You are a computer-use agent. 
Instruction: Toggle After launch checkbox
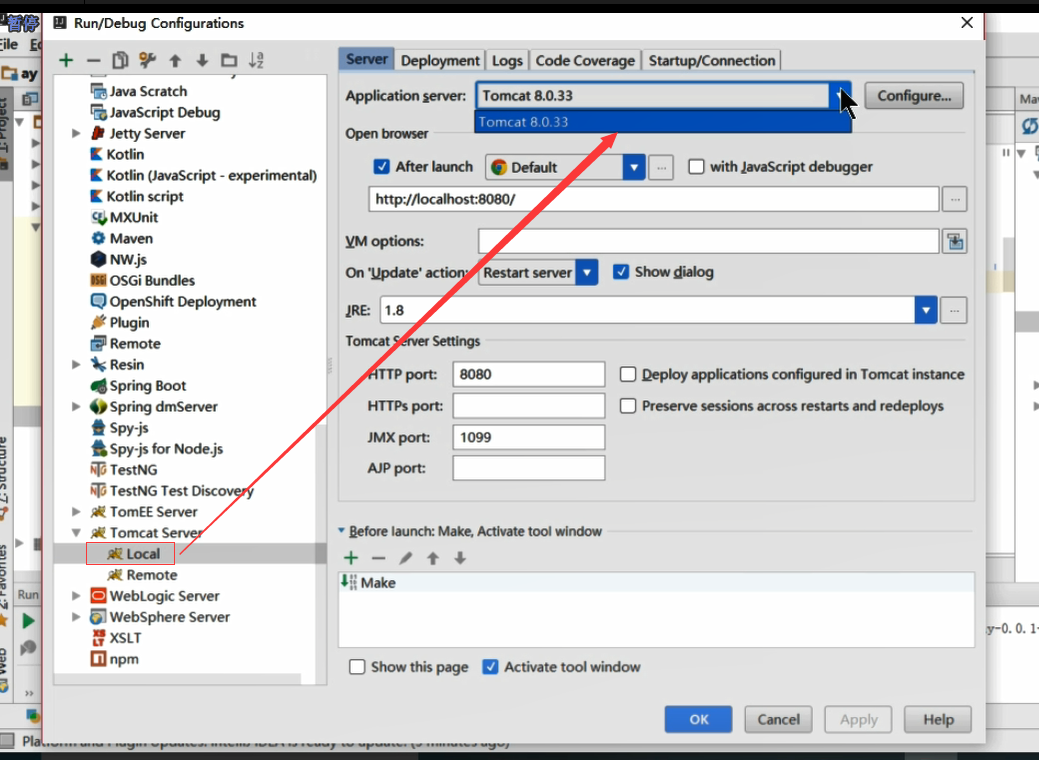click(x=382, y=166)
